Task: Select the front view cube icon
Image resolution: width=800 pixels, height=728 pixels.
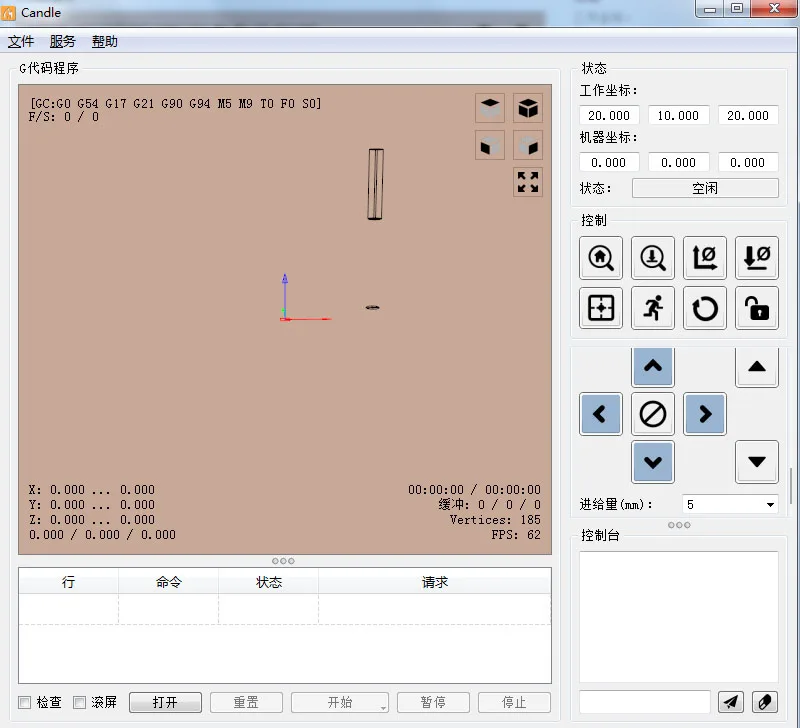Action: pyautogui.click(x=490, y=145)
